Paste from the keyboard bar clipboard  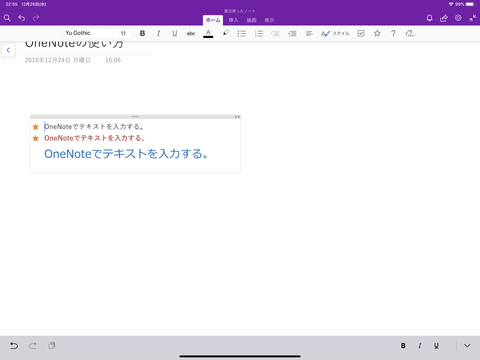click(x=51, y=346)
